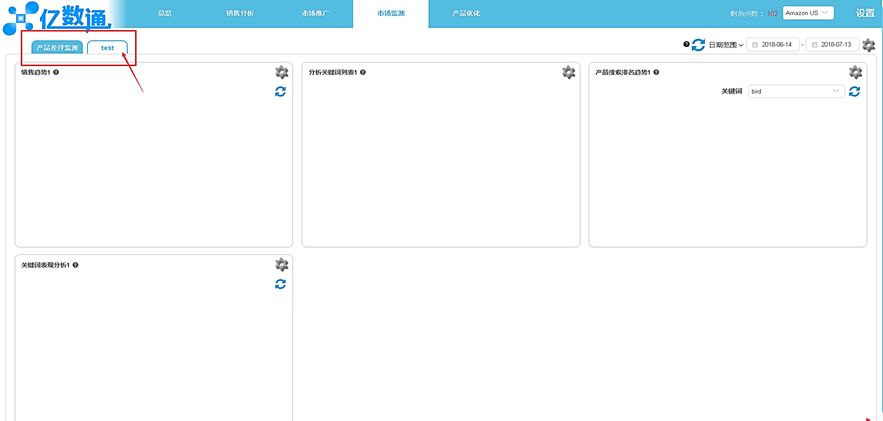This screenshot has width=883, height=421.
Task: Switch to the 产品优化 tab
Action: pyautogui.click(x=466, y=13)
